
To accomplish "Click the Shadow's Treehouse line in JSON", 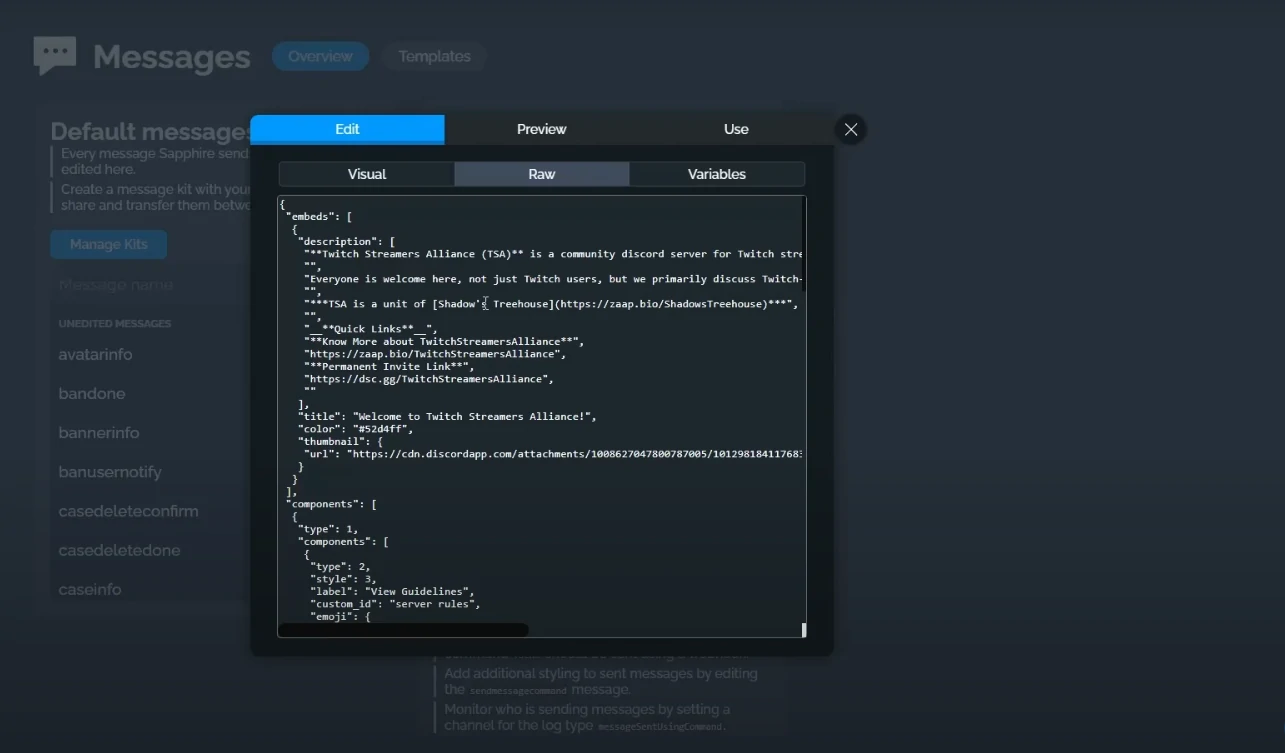I will coord(551,304).
